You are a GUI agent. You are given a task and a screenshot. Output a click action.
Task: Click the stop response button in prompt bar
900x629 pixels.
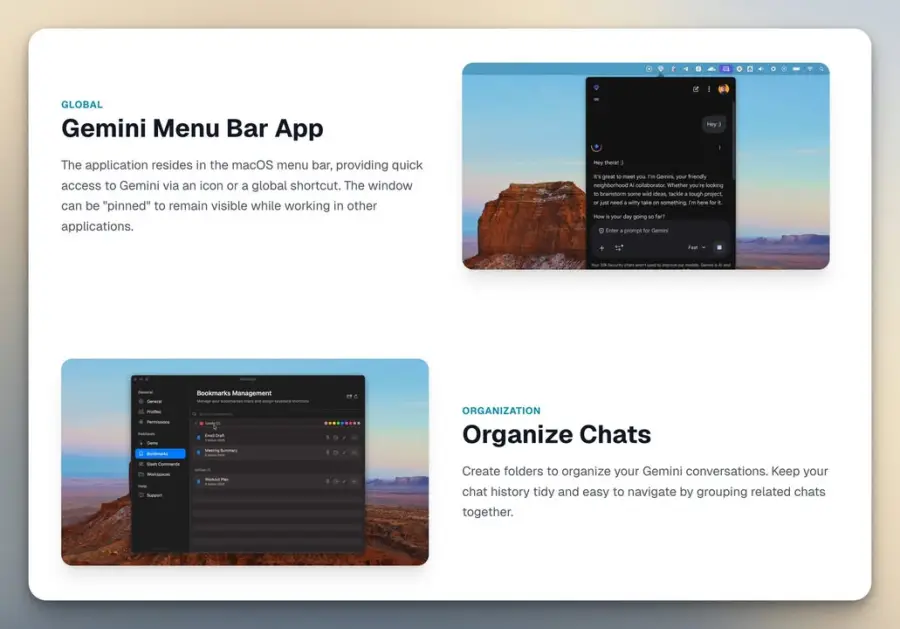[719, 247]
